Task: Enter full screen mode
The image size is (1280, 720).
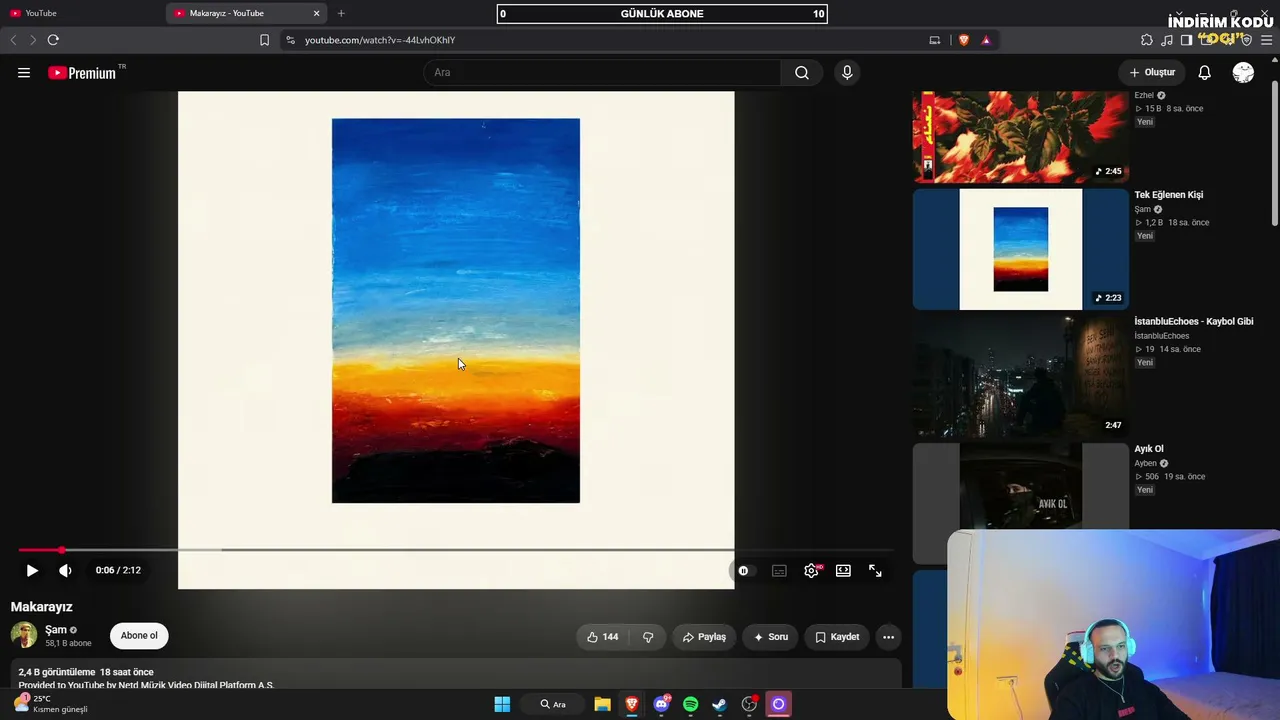Action: coord(875,571)
